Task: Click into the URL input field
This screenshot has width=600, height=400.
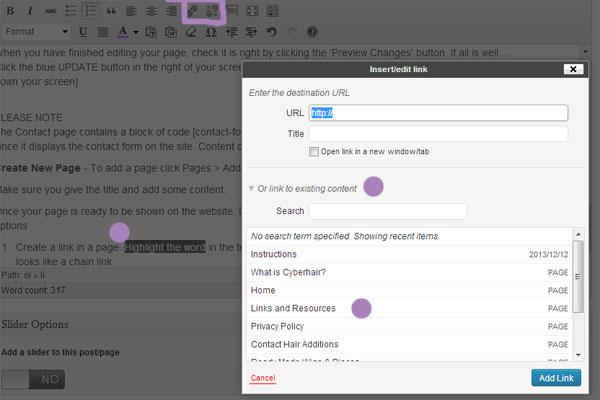Action: [438, 113]
